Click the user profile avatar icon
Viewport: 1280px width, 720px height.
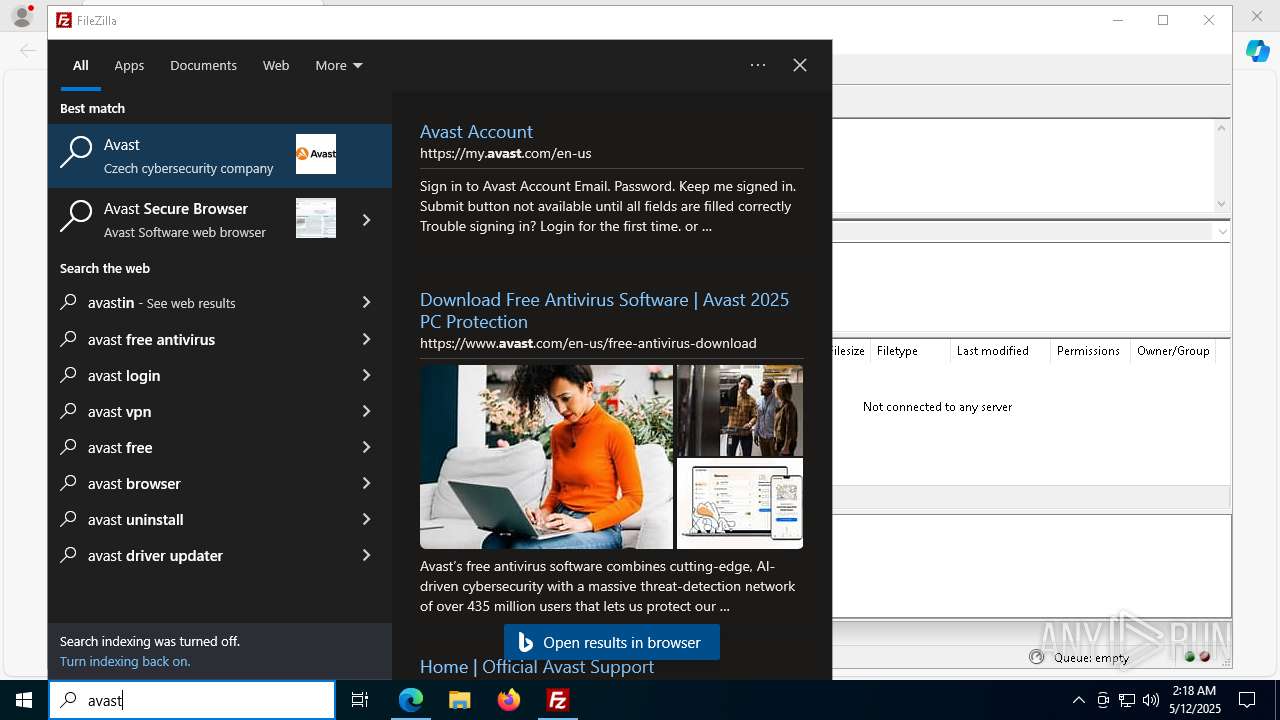[21, 15]
